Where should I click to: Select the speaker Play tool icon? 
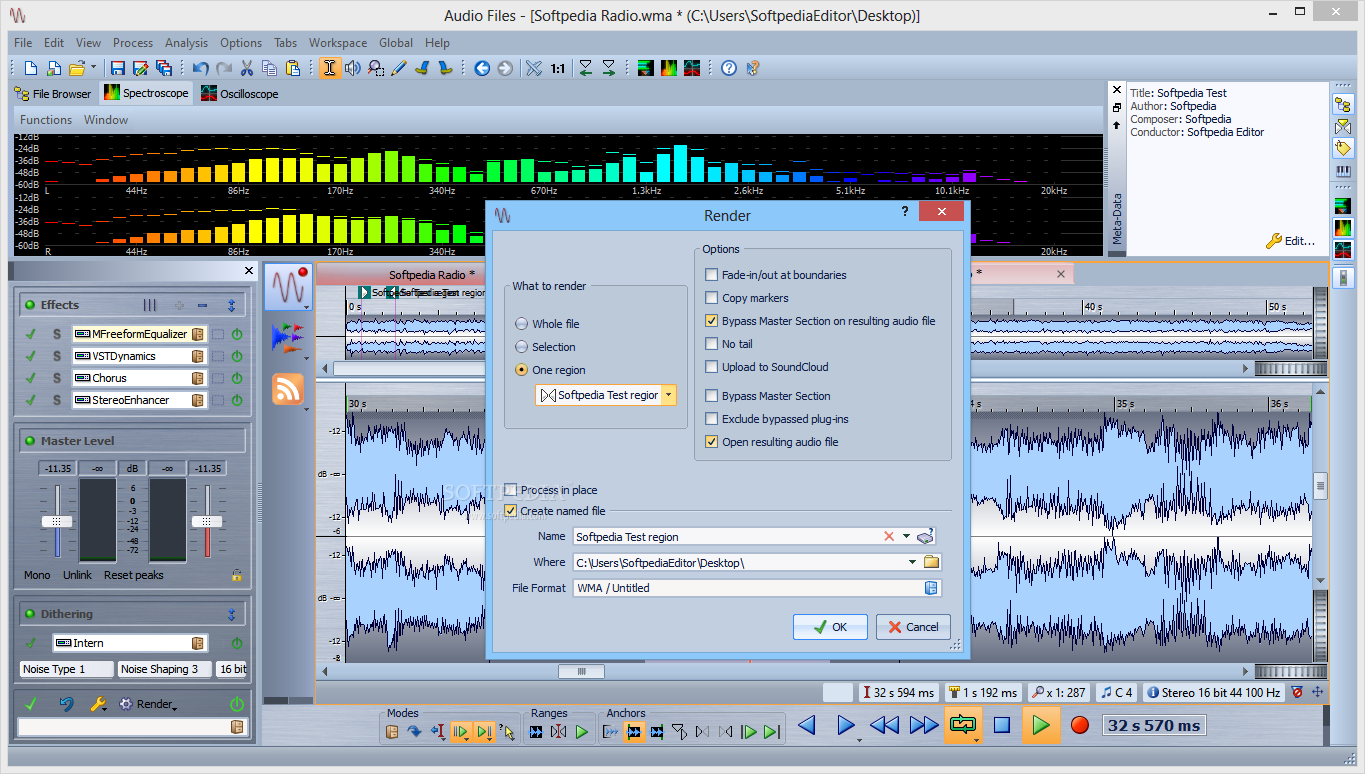(353, 68)
